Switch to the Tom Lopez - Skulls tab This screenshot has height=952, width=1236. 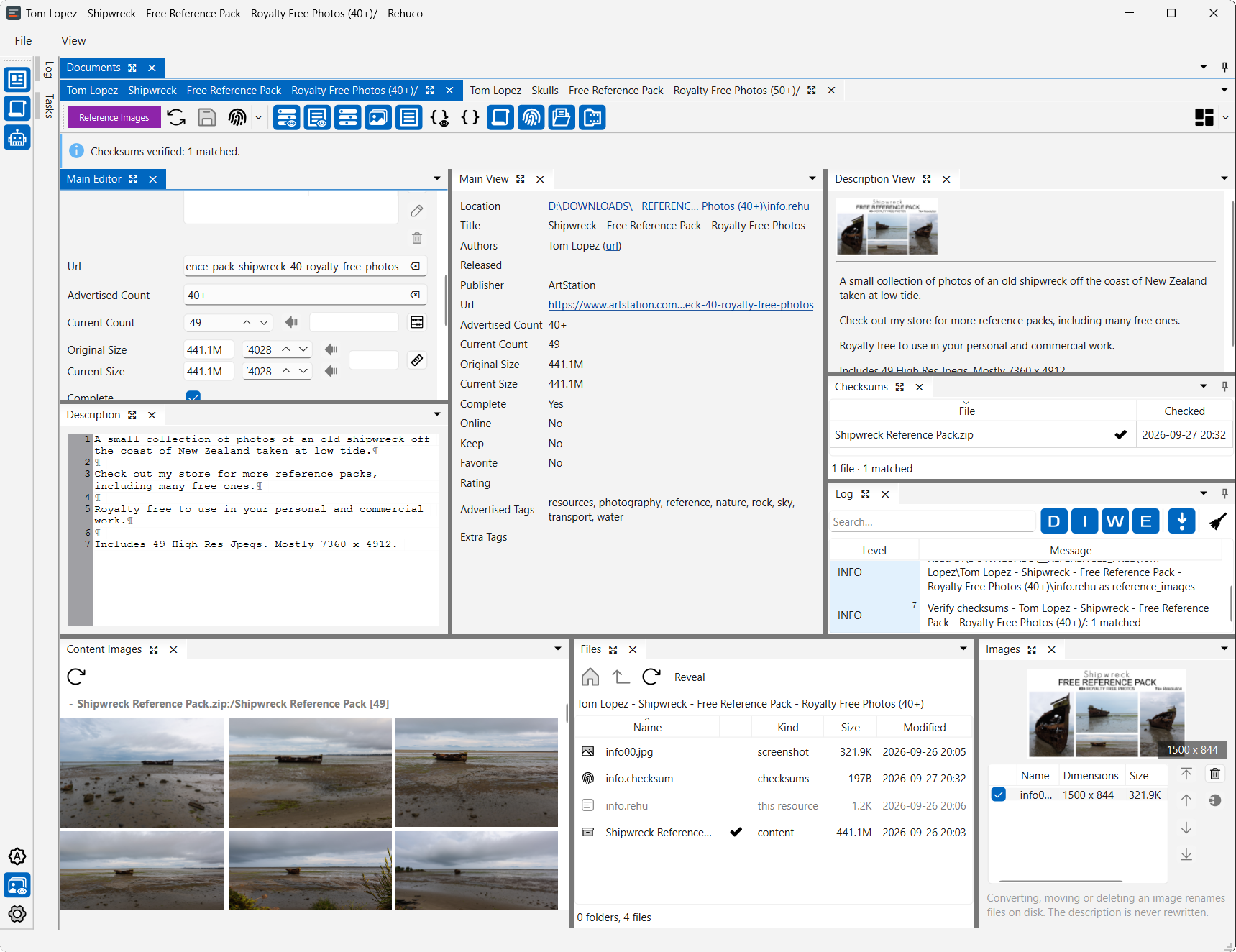click(635, 91)
